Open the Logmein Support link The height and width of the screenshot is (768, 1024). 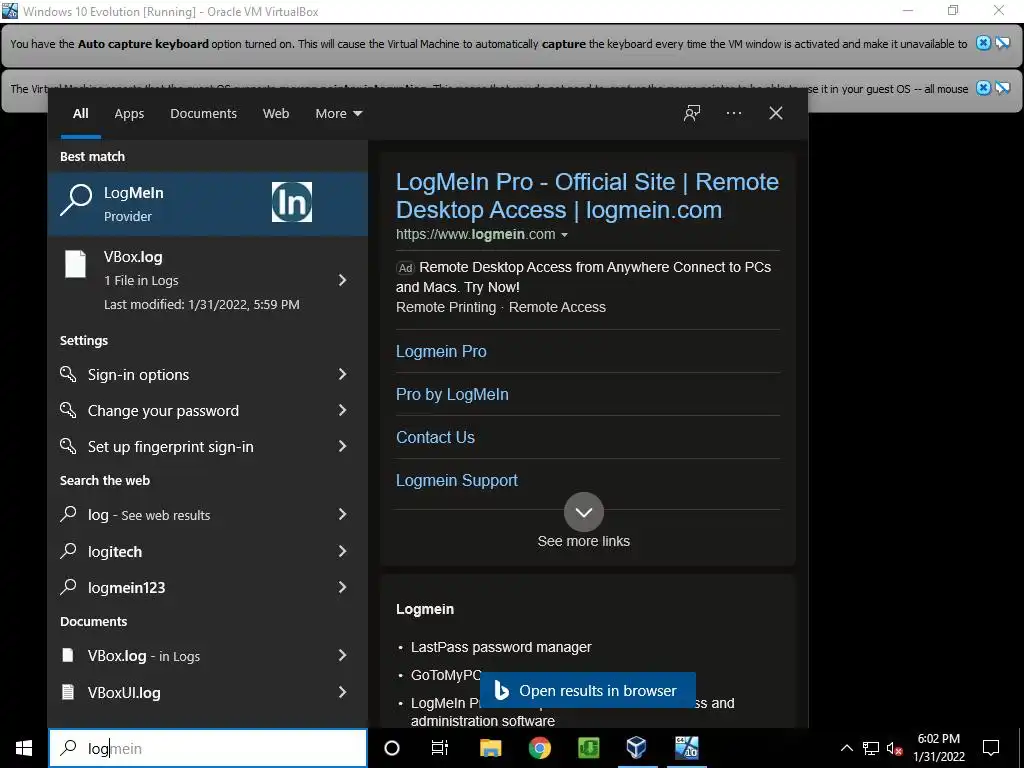click(456, 481)
